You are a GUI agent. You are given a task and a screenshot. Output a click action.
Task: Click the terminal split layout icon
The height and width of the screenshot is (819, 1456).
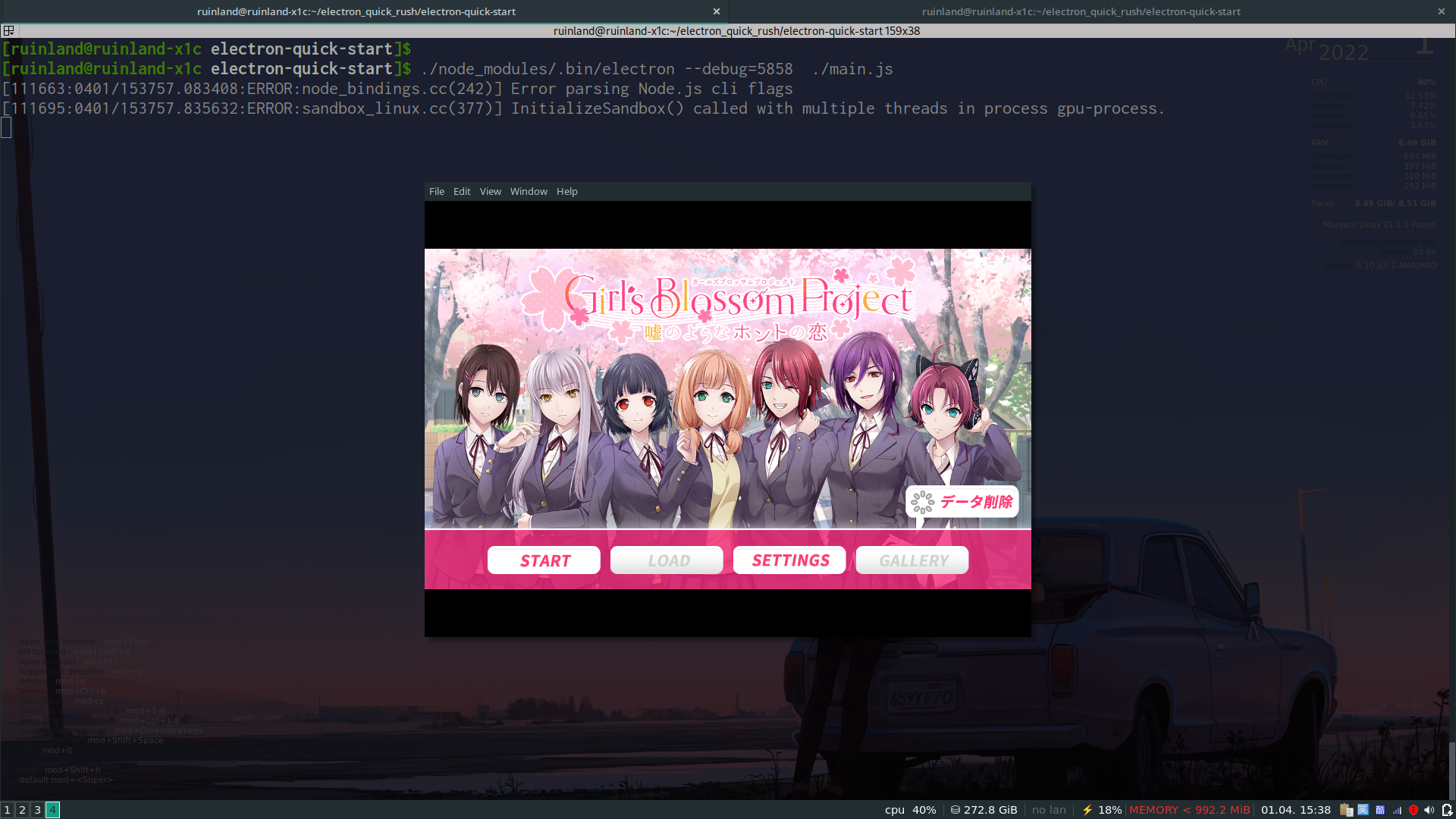[9, 31]
